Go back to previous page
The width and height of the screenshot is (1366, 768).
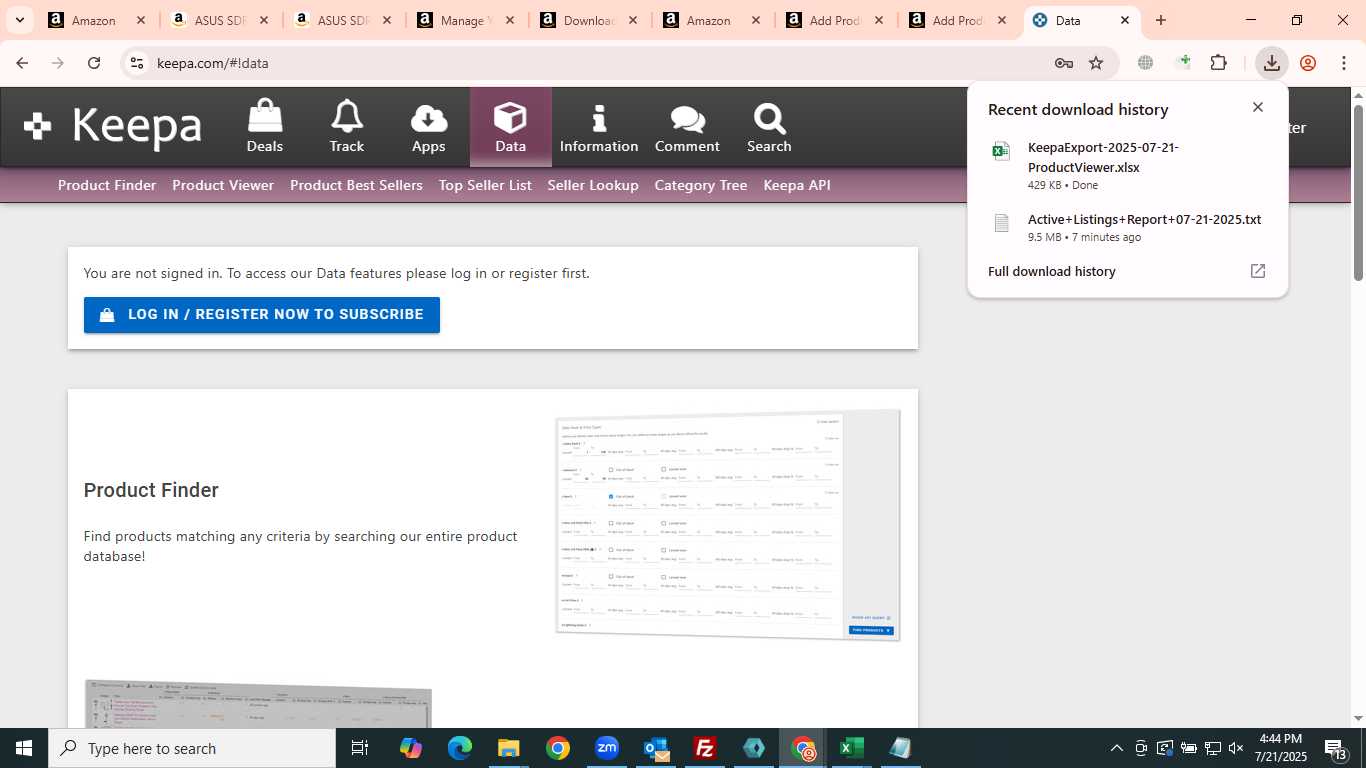coord(22,63)
